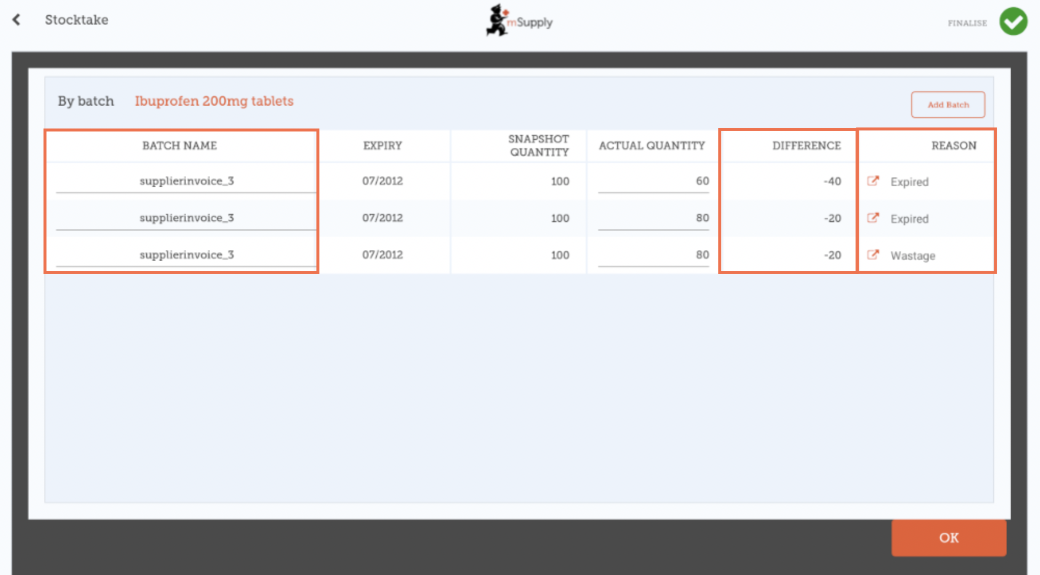This screenshot has height=575, width=1040.
Task: Click the Expiry column header
Action: point(382,146)
